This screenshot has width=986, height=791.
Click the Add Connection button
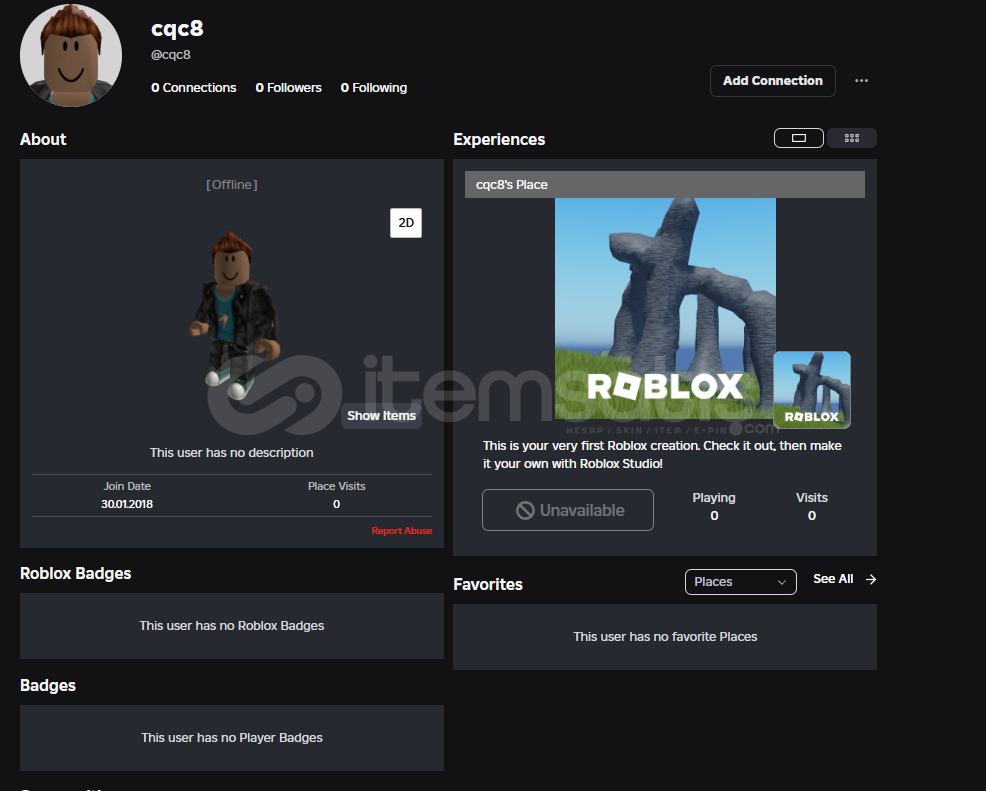(772, 80)
